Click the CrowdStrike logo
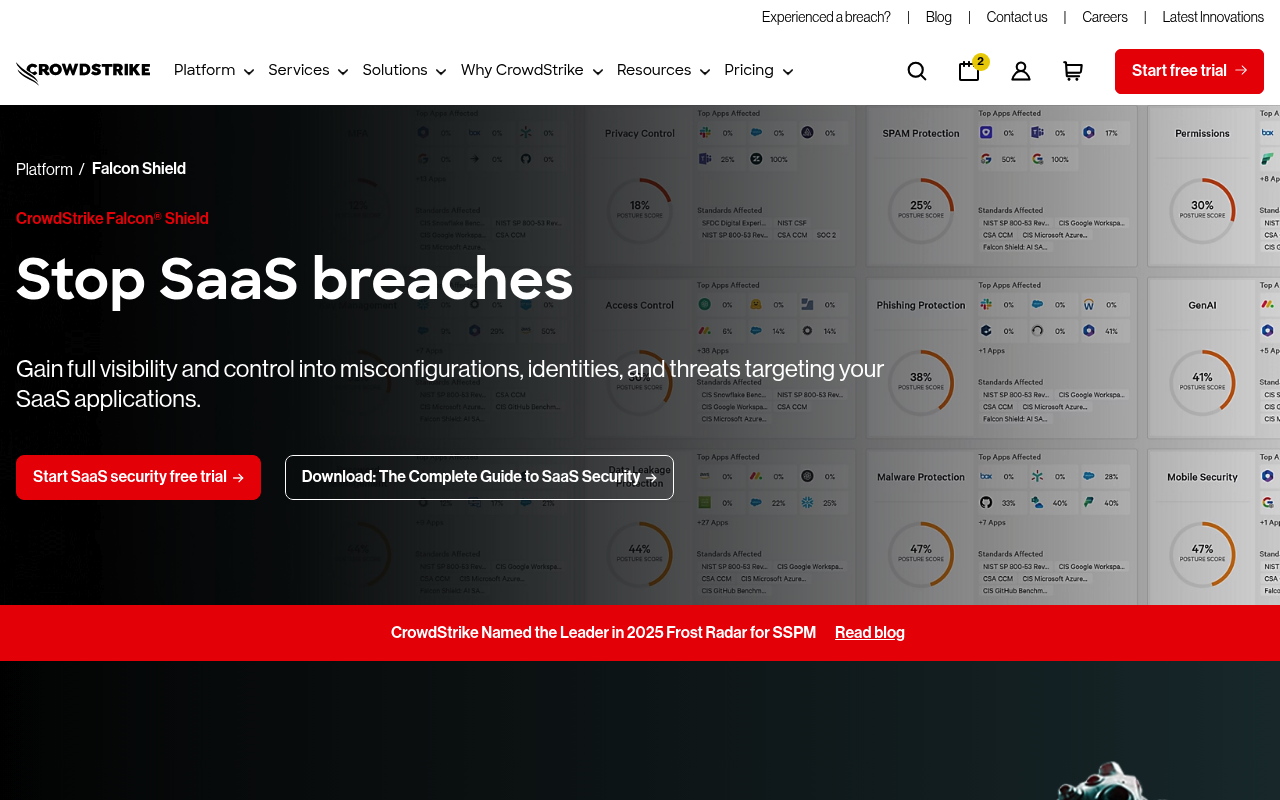 click(83, 71)
